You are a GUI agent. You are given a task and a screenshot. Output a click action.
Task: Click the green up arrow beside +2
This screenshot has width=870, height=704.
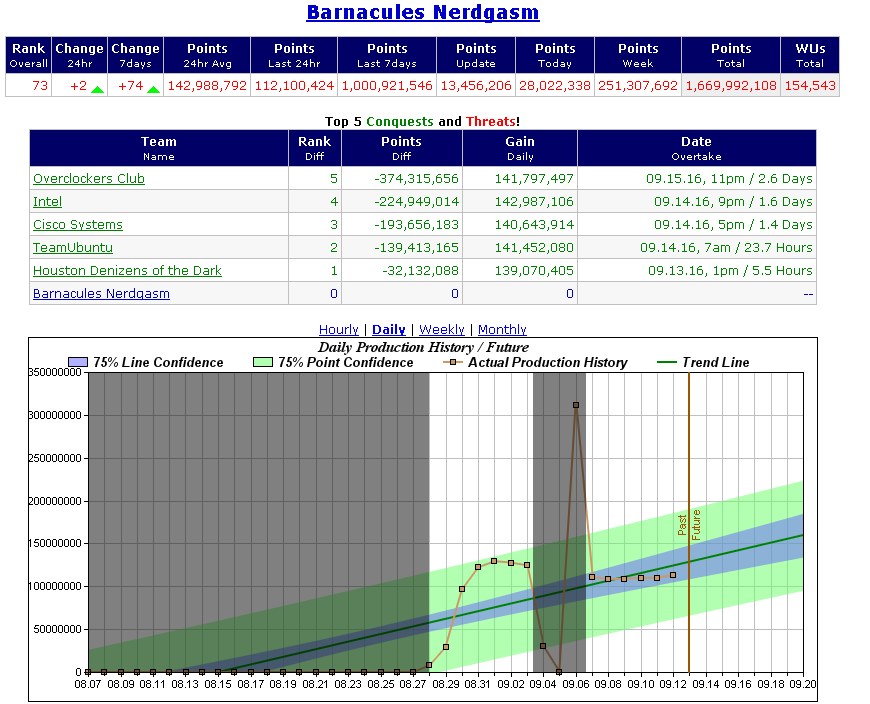(97, 89)
